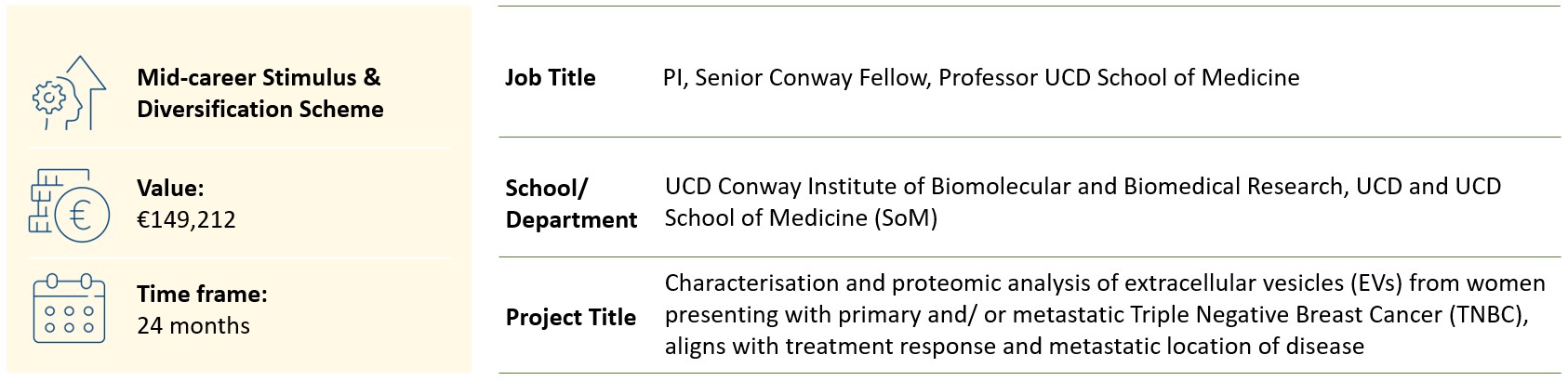The height and width of the screenshot is (381, 1568).
Task: Select the Mid-career Stimulus & Diversification Scheme heading
Action: (259, 93)
